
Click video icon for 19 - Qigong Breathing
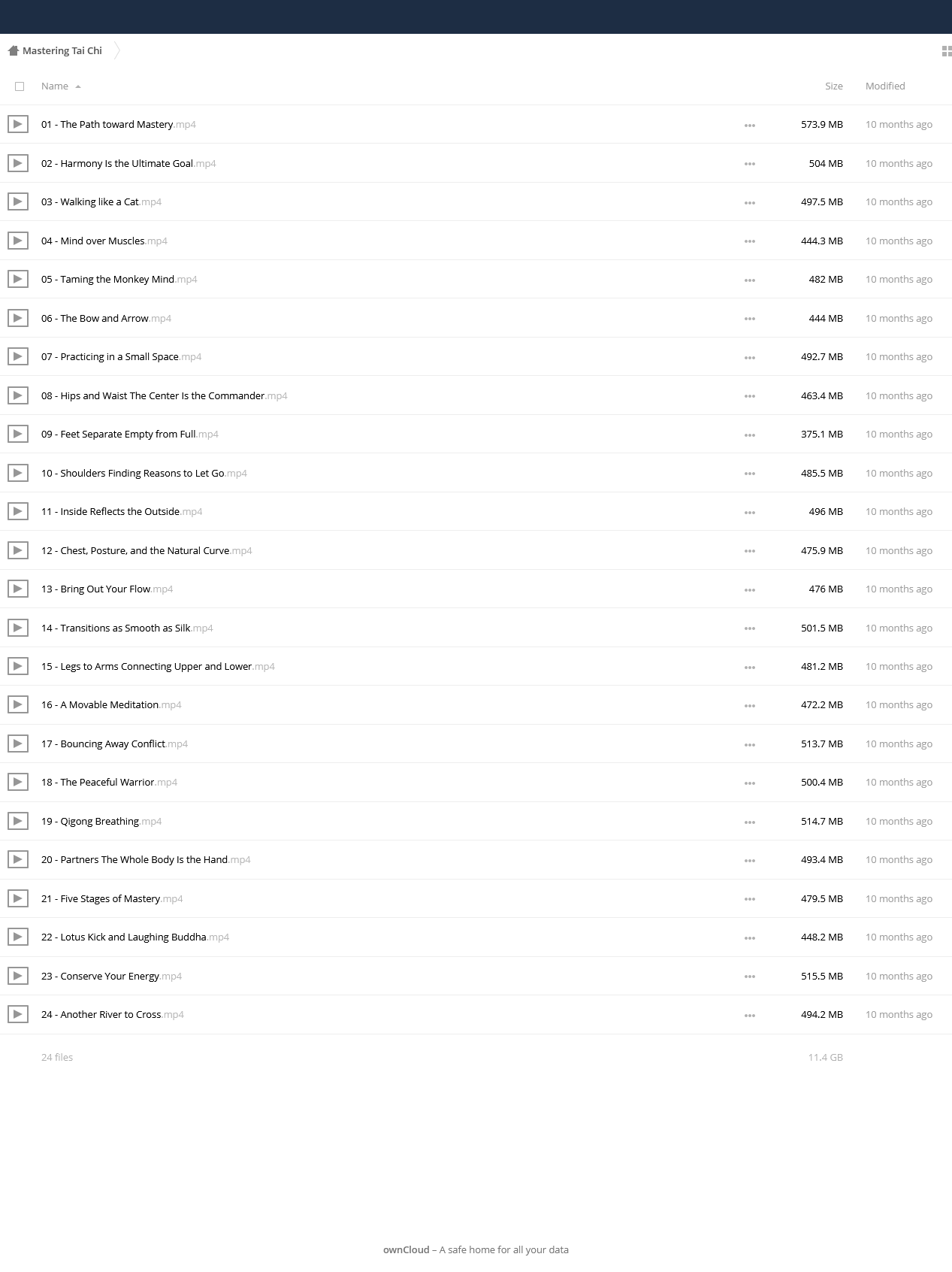pos(18,821)
